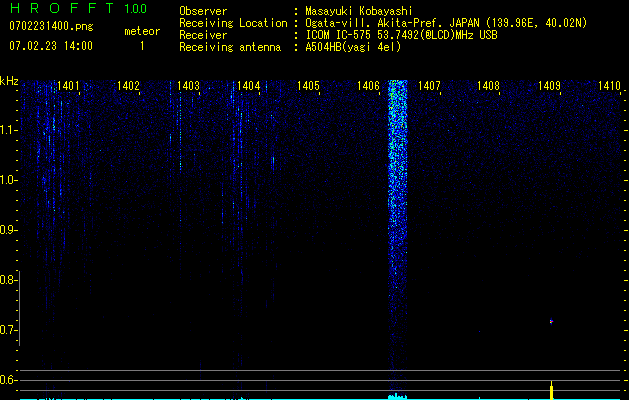Click the meteor echo dot near 1409
Screen dimensions: 629x400
point(551,321)
